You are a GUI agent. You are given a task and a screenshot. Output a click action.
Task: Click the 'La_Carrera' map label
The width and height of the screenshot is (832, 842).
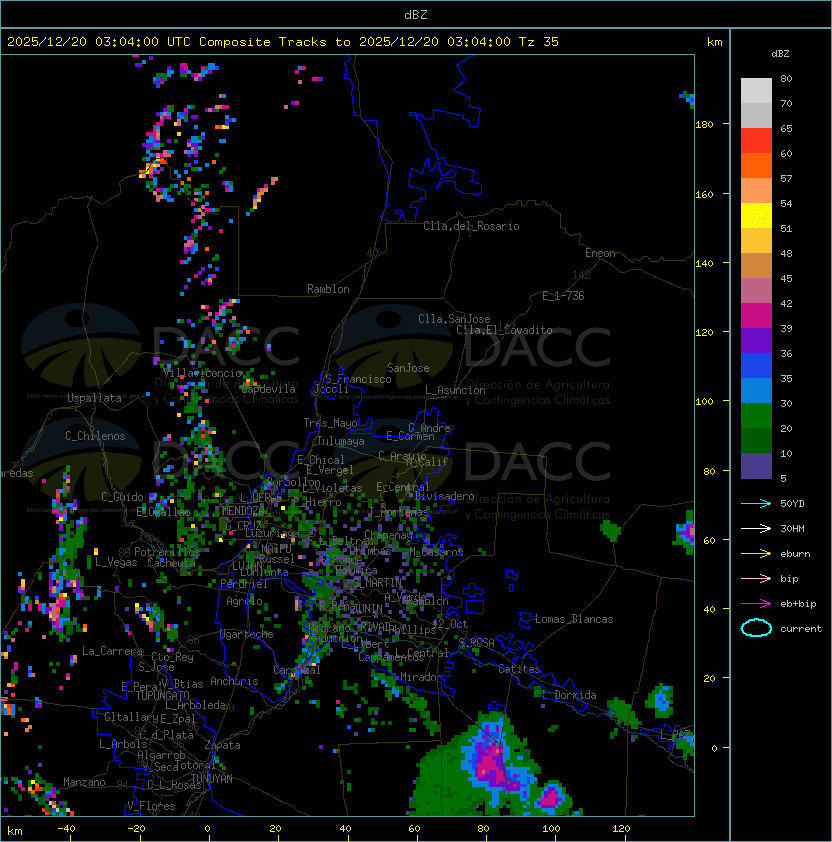[x=112, y=651]
